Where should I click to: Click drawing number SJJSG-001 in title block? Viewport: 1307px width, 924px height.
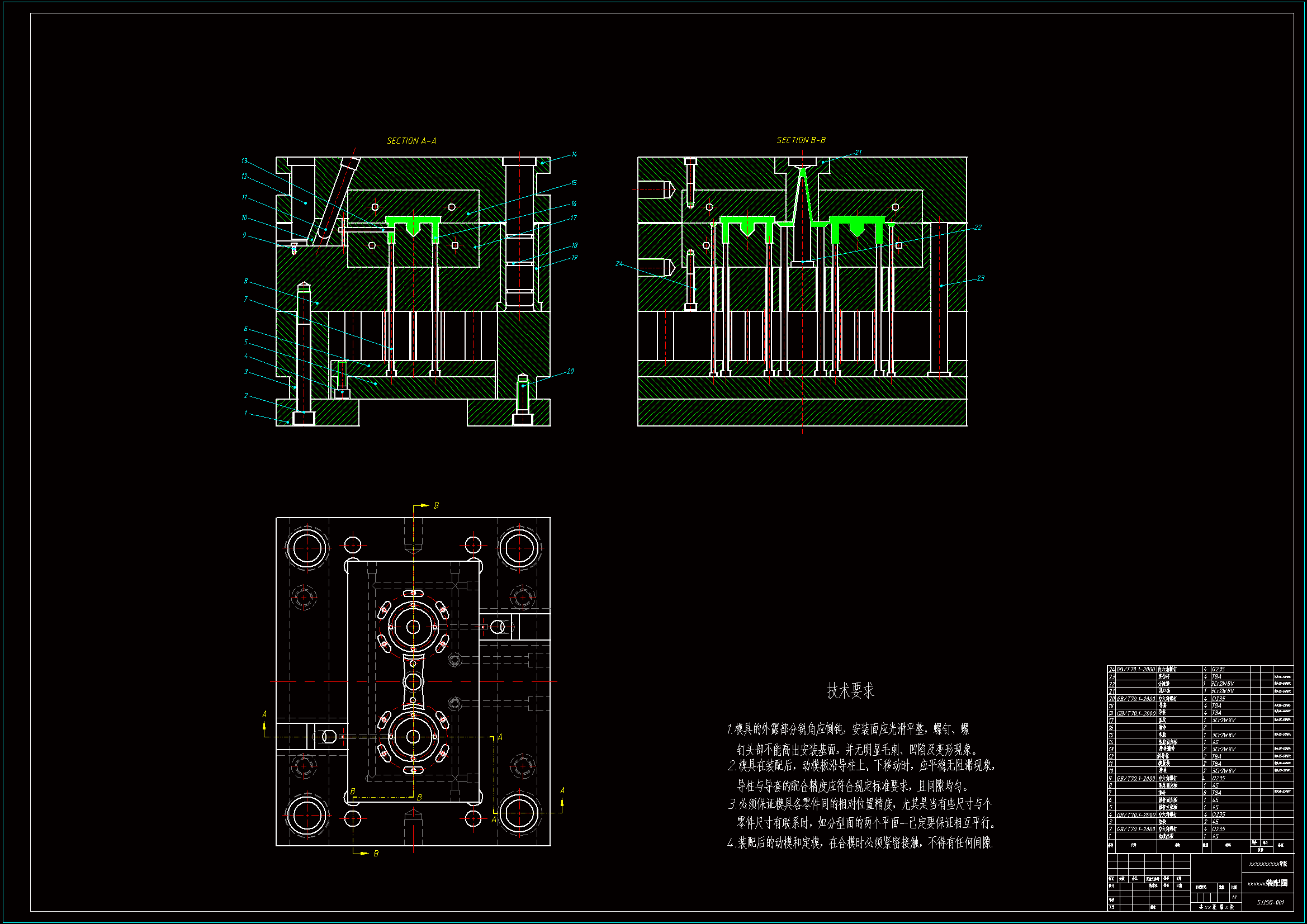point(1270,902)
